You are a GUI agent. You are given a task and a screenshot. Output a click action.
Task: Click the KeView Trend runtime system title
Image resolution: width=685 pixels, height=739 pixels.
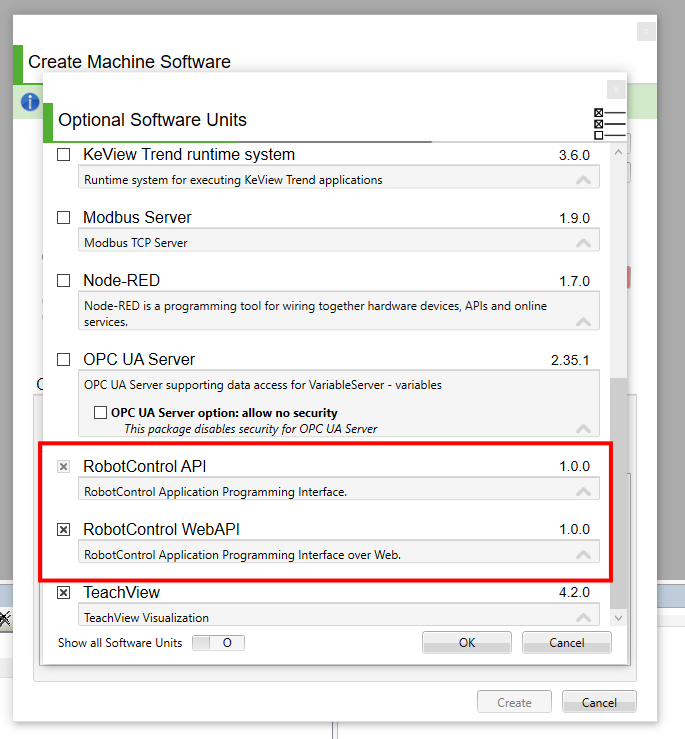pos(189,155)
